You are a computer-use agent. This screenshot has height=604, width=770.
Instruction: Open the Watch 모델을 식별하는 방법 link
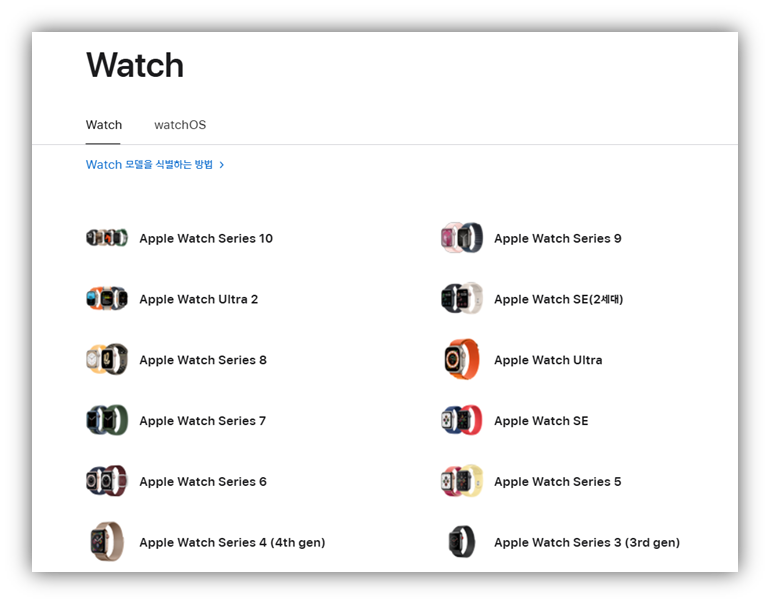tap(149, 165)
